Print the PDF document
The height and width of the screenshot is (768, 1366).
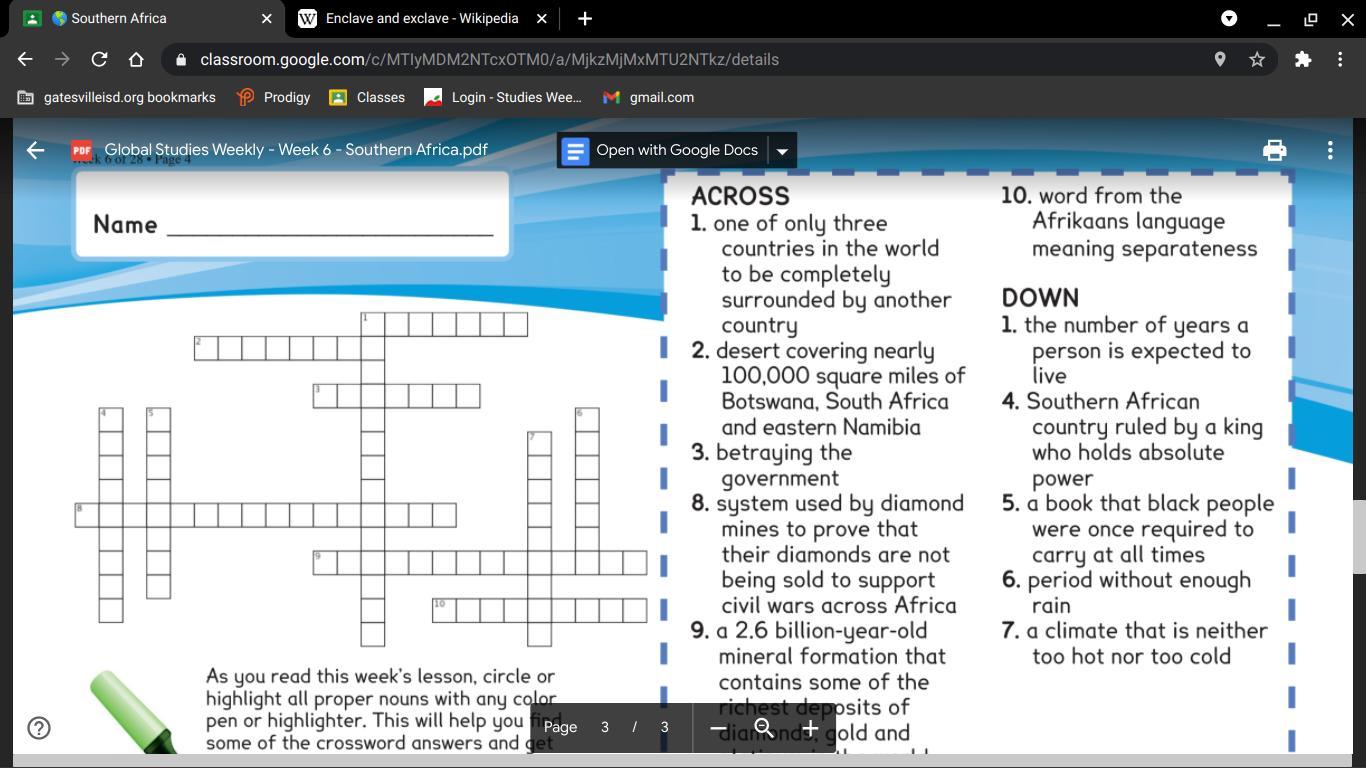(x=1274, y=150)
